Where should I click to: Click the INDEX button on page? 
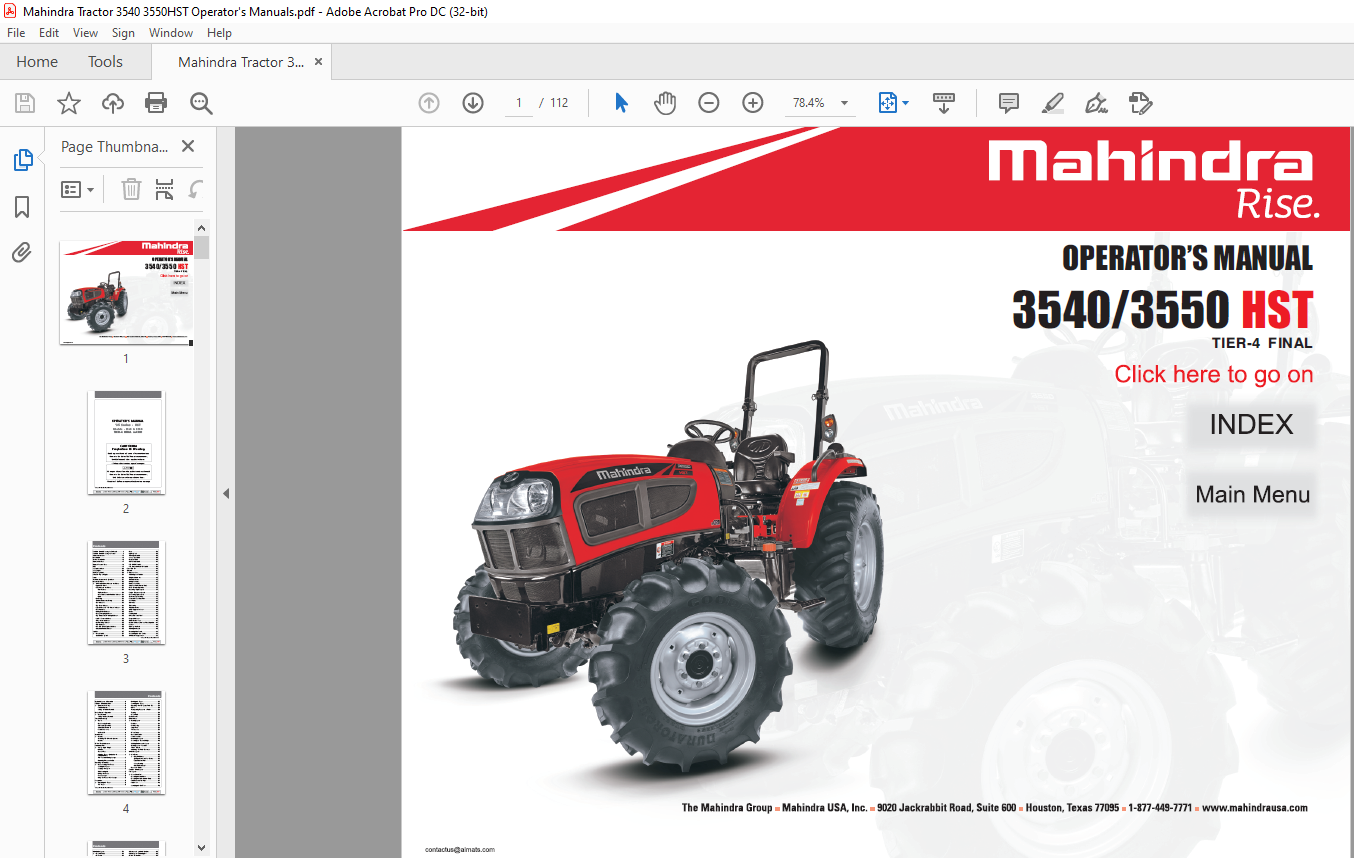click(x=1251, y=425)
